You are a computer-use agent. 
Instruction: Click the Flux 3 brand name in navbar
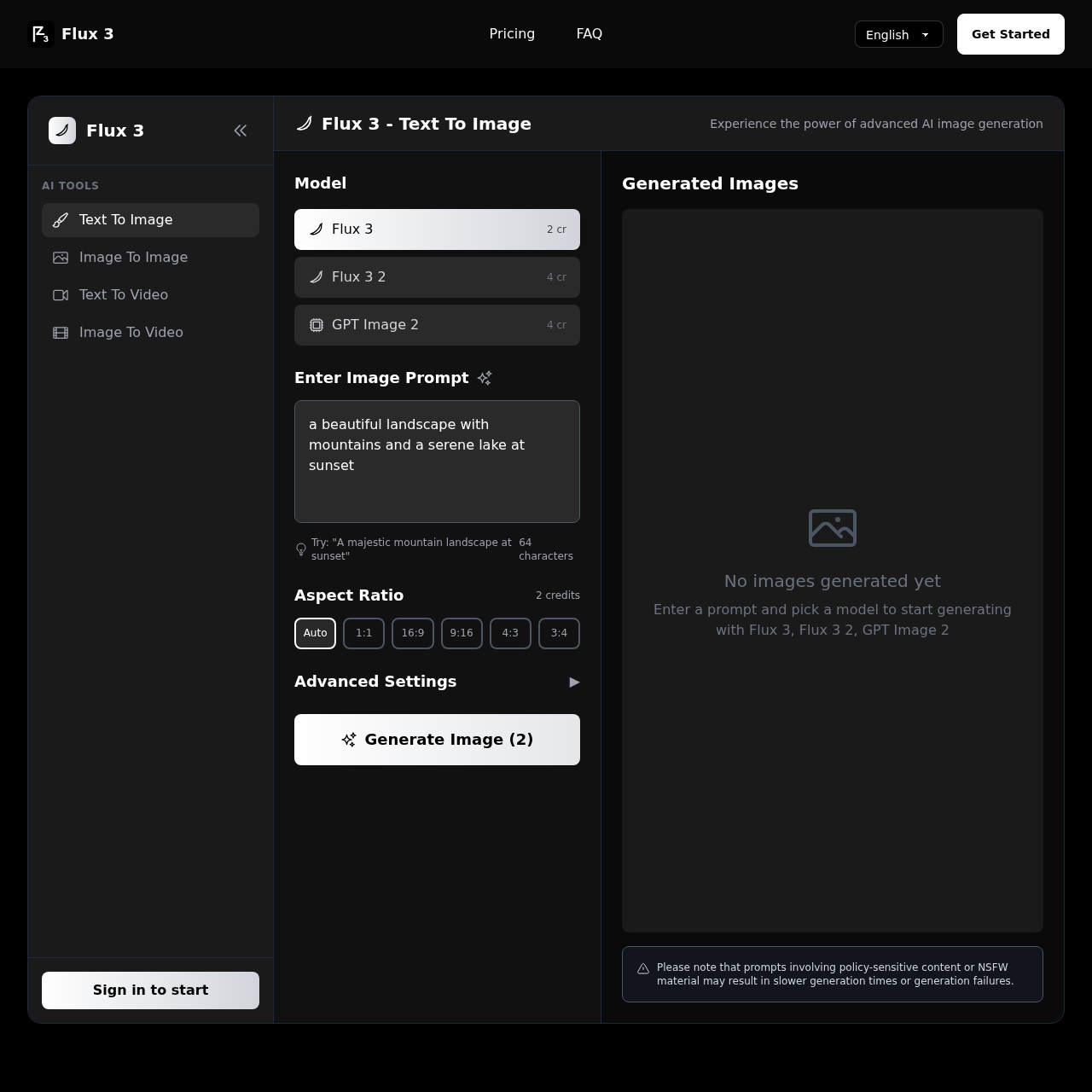pyautogui.click(x=88, y=34)
